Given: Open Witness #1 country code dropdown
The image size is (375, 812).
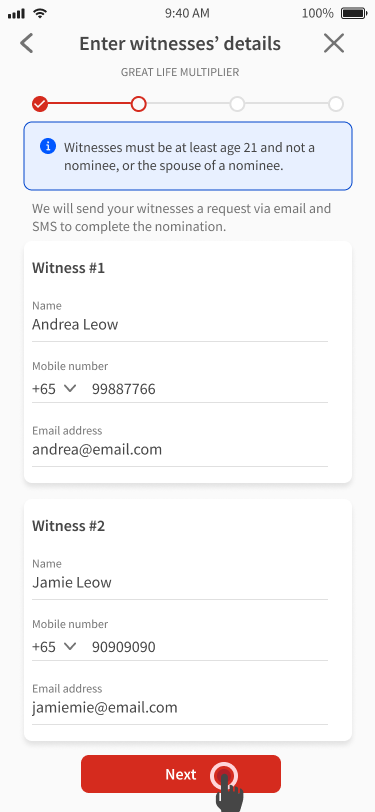Looking at the screenshot, I should click(x=54, y=388).
